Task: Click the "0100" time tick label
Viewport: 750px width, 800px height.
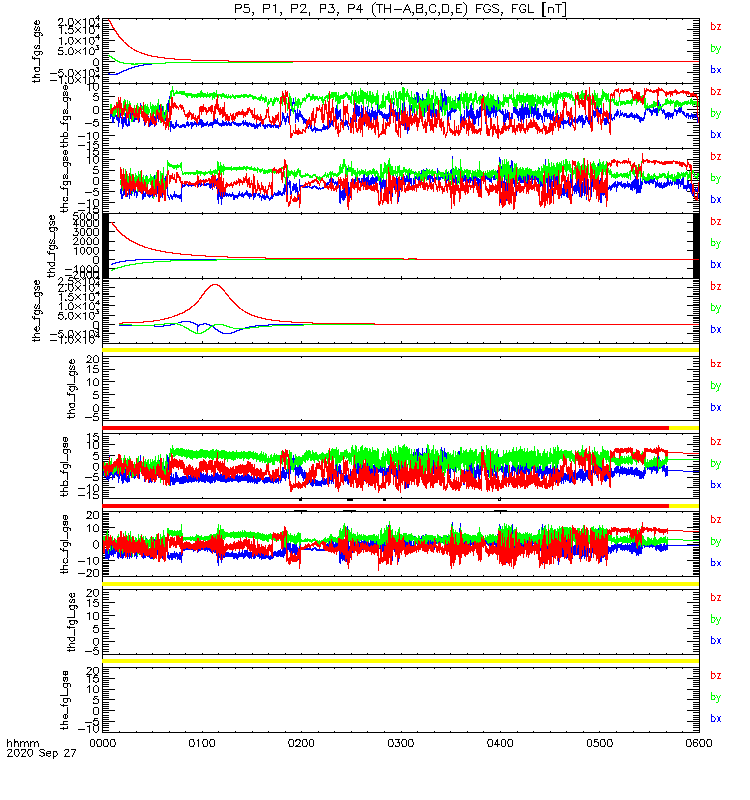Action: tap(202, 743)
